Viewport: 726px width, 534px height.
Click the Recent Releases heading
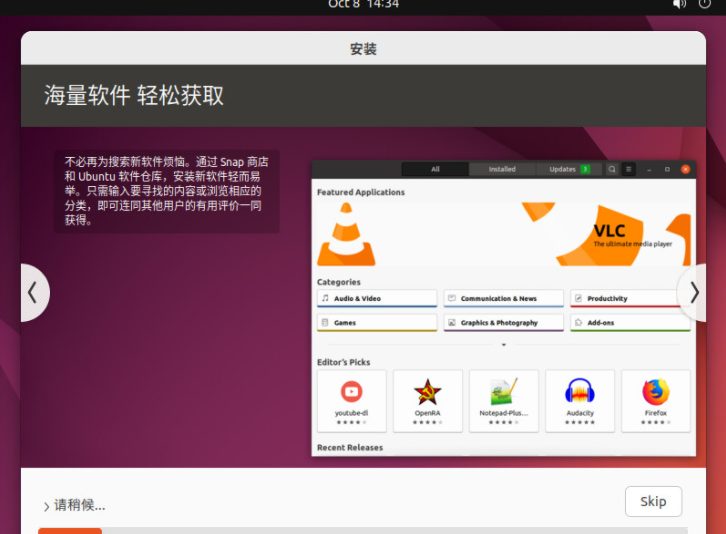350,447
